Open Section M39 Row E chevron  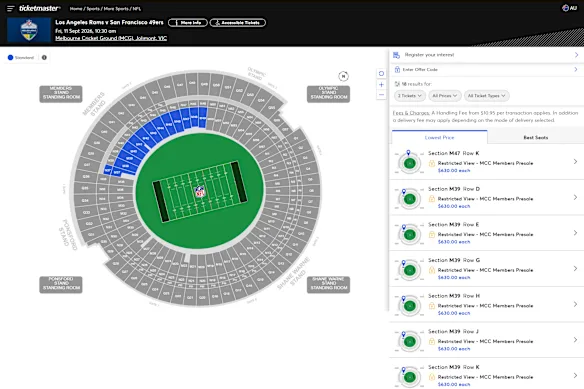tap(575, 233)
